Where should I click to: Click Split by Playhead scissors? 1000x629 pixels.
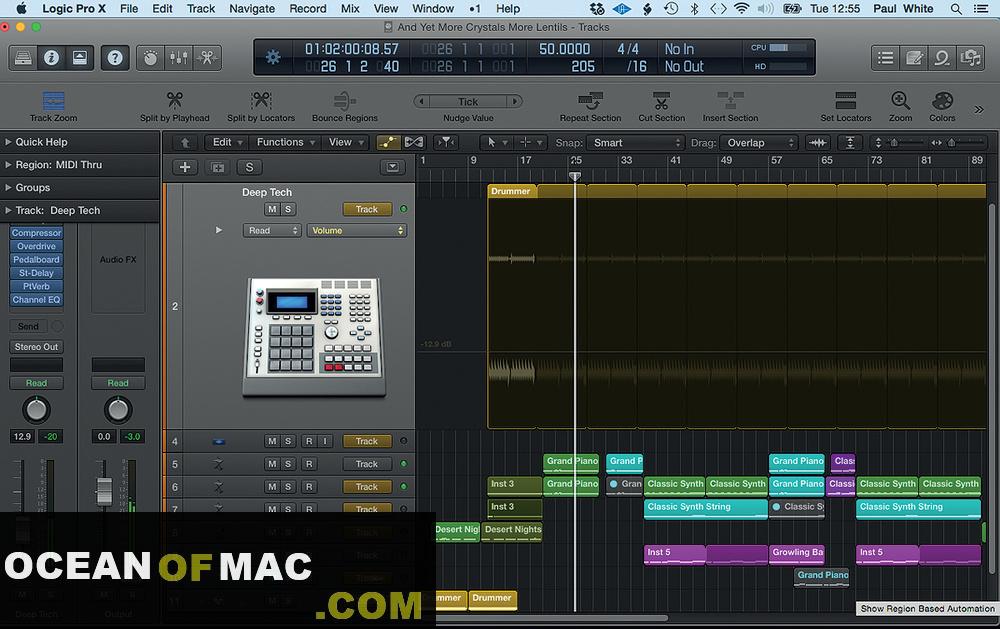(x=175, y=106)
